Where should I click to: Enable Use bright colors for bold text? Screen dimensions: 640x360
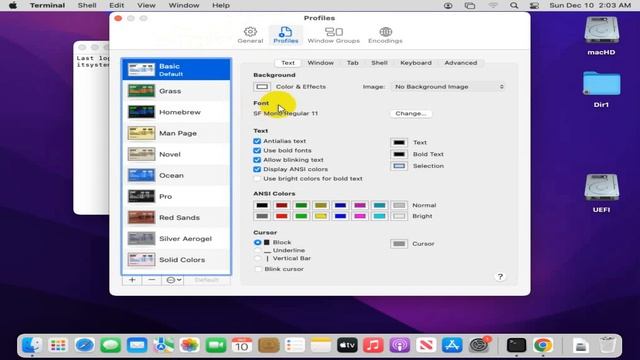[257, 179]
